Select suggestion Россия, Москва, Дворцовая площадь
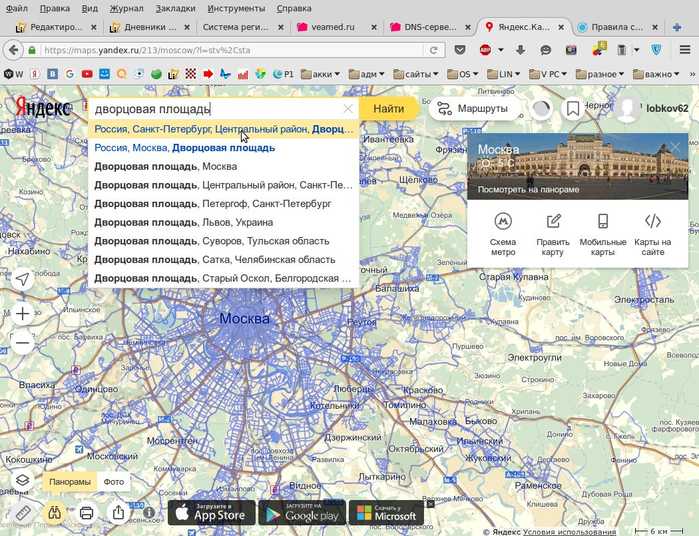 click(223, 148)
